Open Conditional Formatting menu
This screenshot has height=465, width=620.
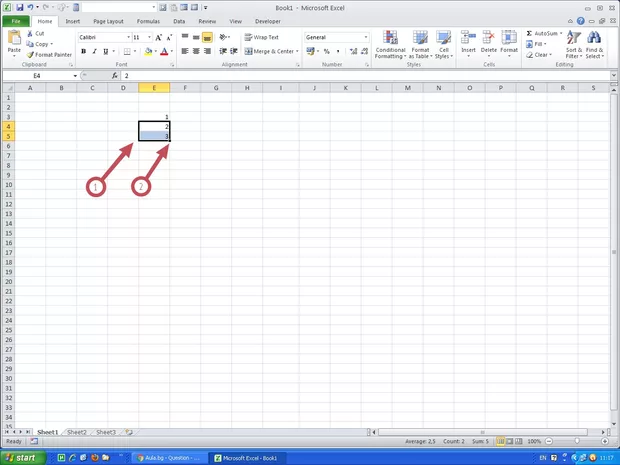click(x=390, y=45)
